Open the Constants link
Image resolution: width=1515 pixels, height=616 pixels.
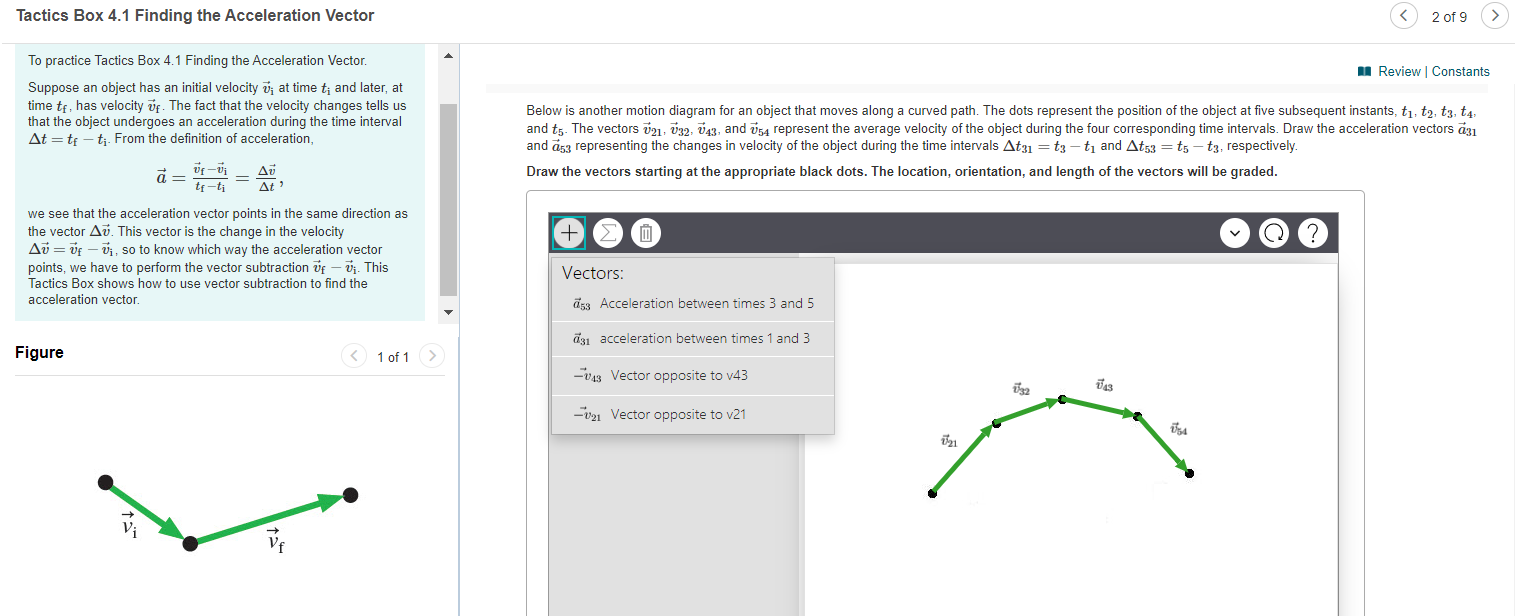1461,71
